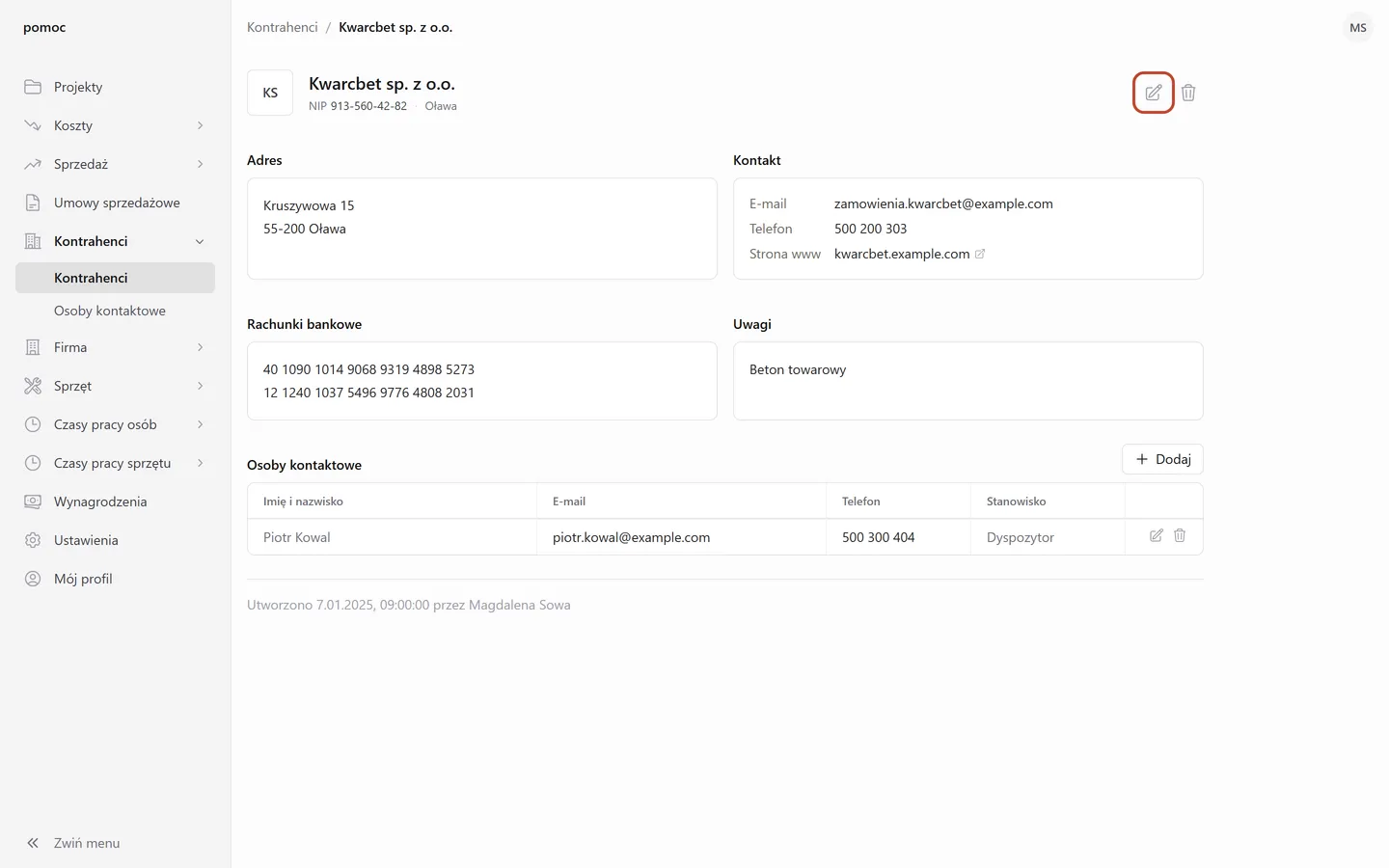Image resolution: width=1389 pixels, height=868 pixels.
Task: Expand the Firma submenu chevron
Action: point(200,347)
